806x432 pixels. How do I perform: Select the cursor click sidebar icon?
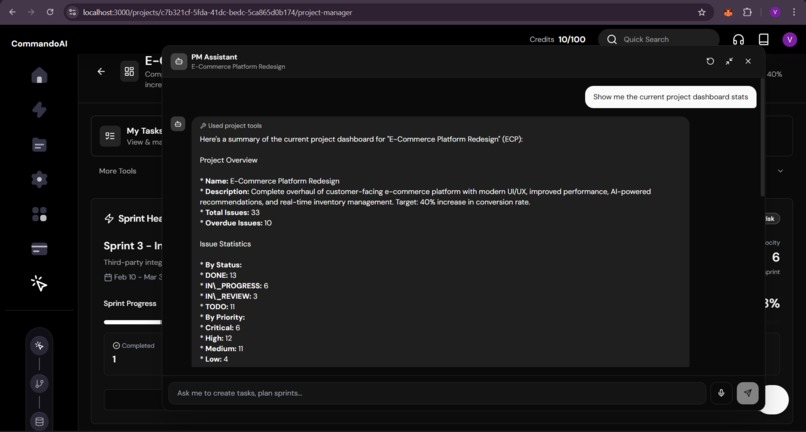(x=39, y=283)
